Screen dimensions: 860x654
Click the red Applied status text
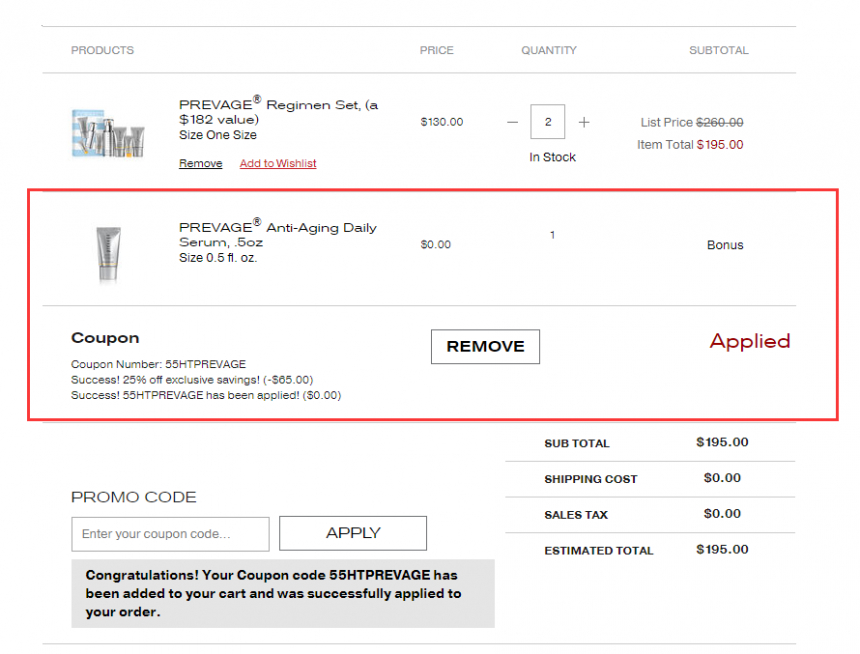pos(750,341)
